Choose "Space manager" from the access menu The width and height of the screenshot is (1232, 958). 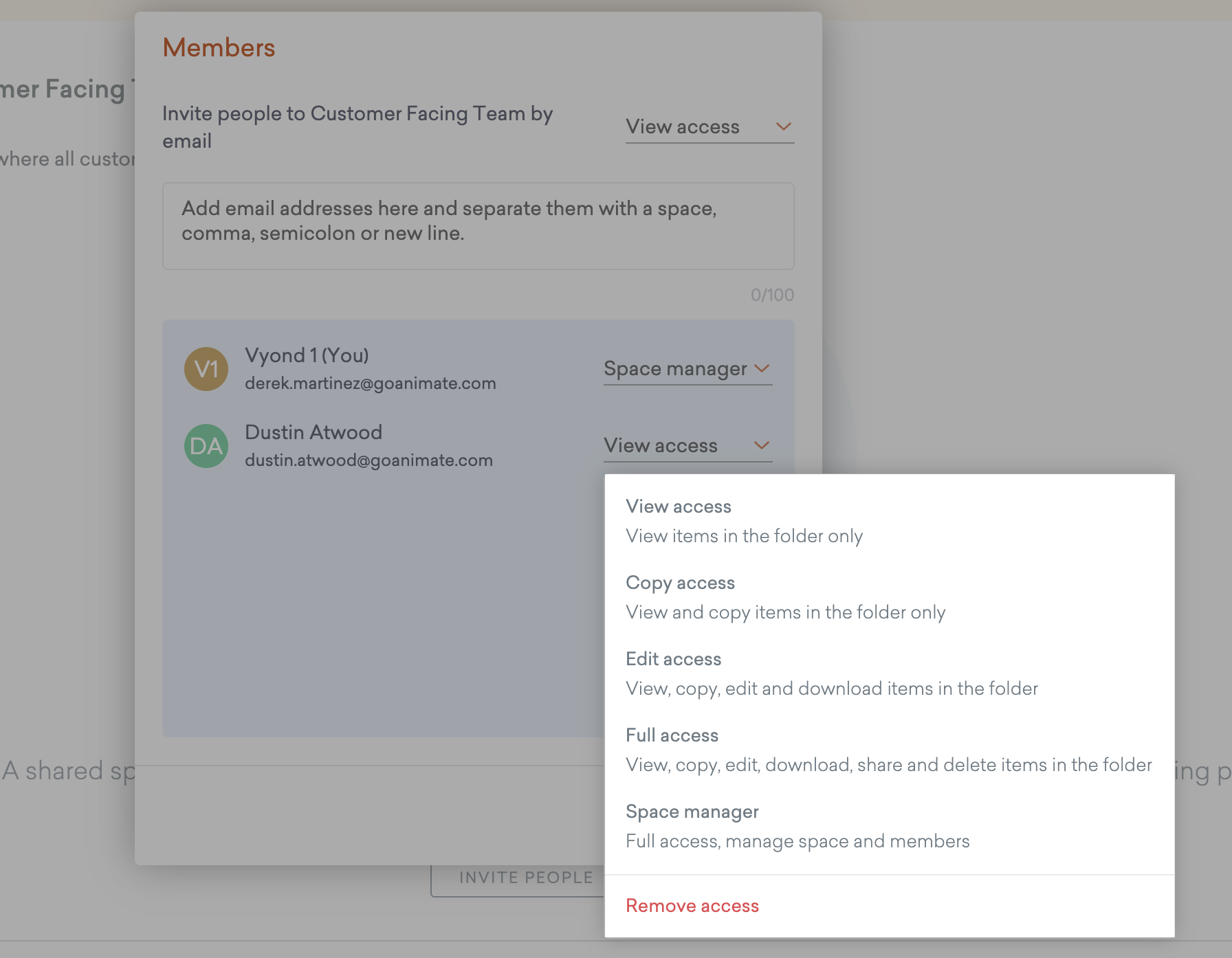tap(692, 812)
